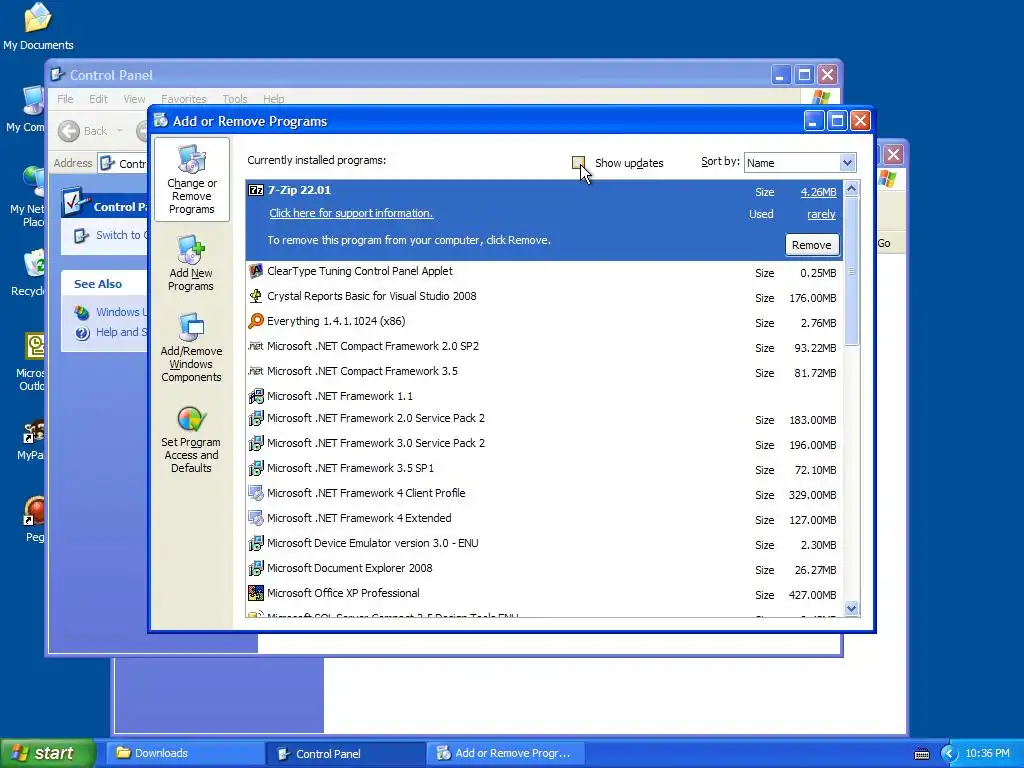Open Edit menu in Control Panel window
Viewport: 1024px width, 768px height.
(99, 99)
